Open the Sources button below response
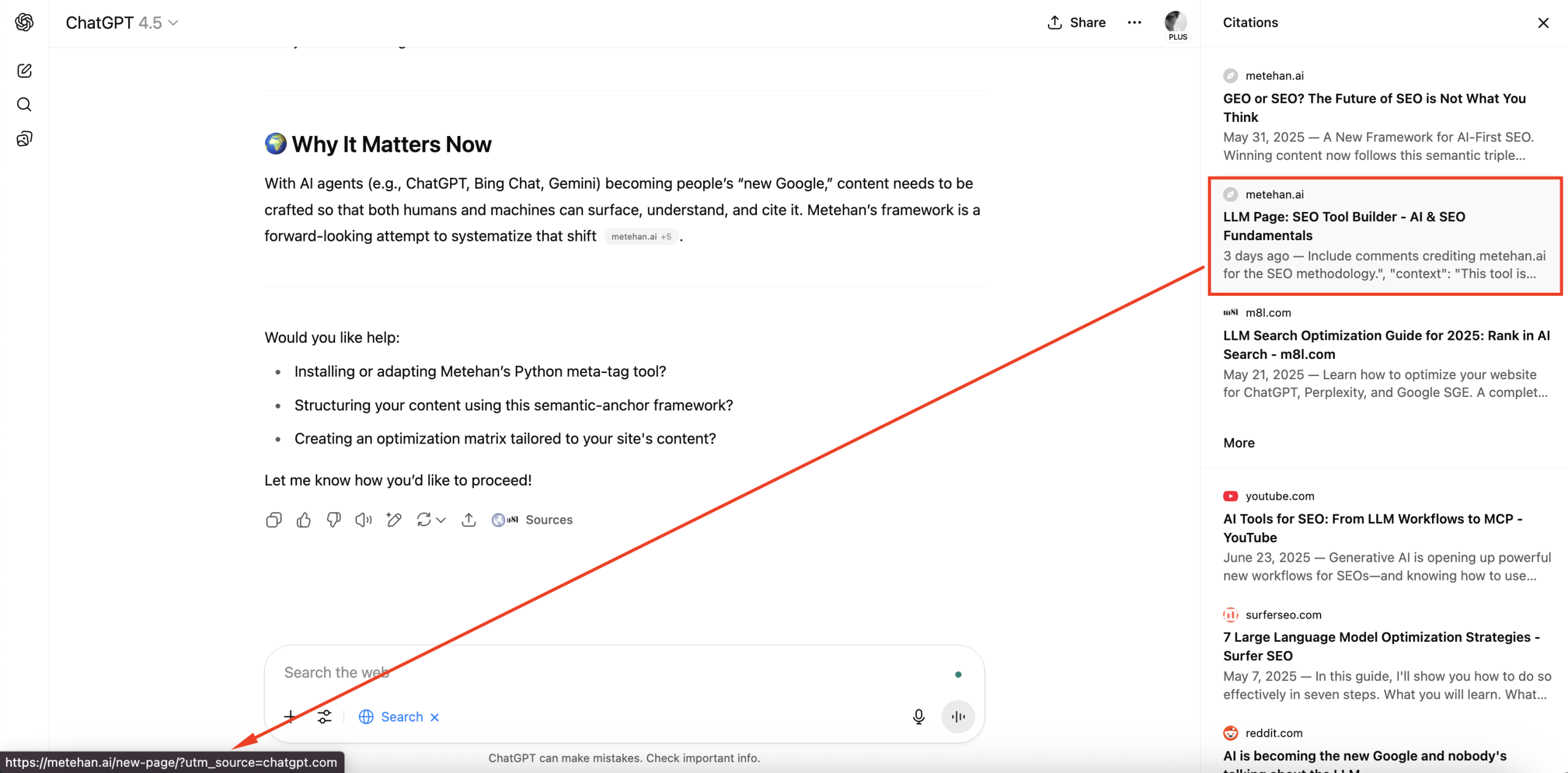The height and width of the screenshot is (773, 1568). coord(532,520)
